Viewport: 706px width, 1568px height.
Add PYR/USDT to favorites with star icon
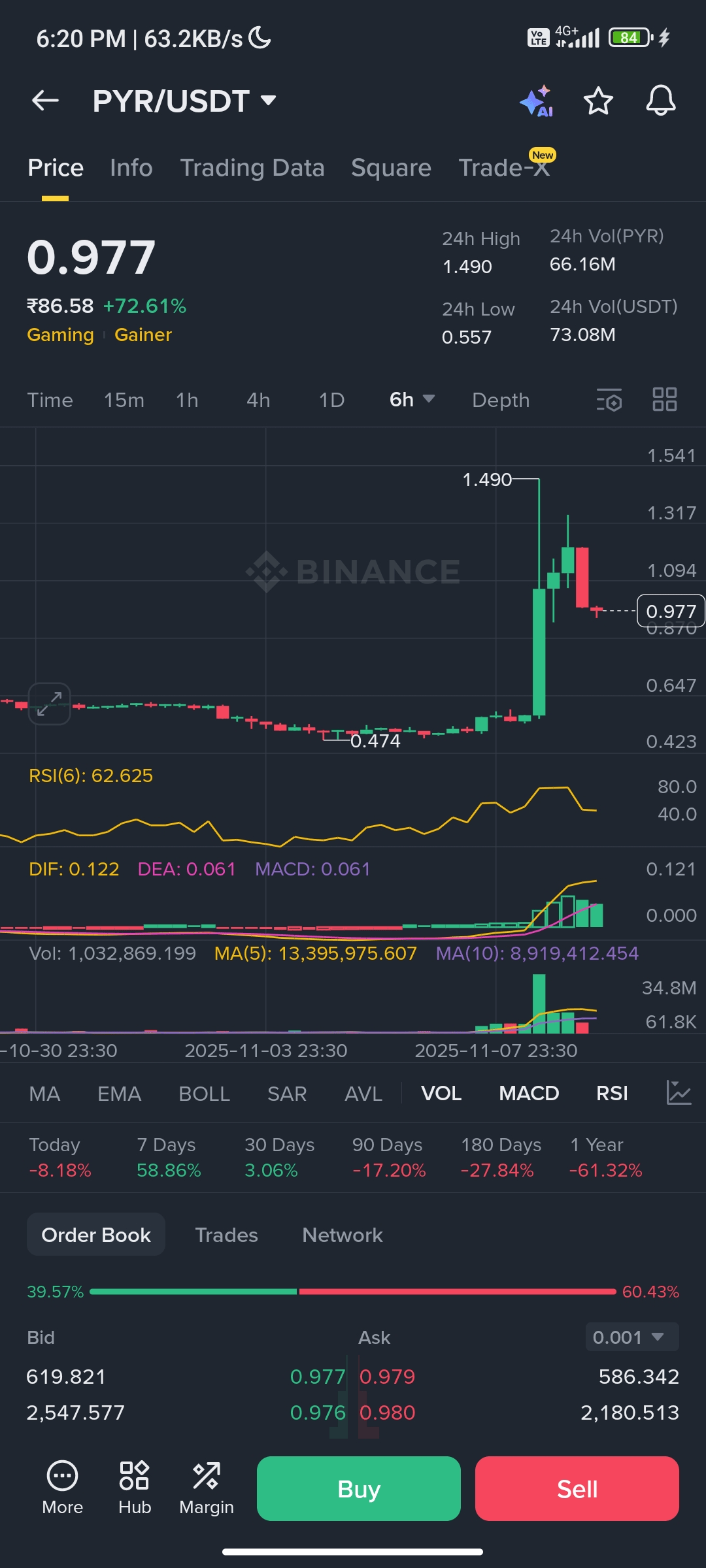pyautogui.click(x=598, y=101)
